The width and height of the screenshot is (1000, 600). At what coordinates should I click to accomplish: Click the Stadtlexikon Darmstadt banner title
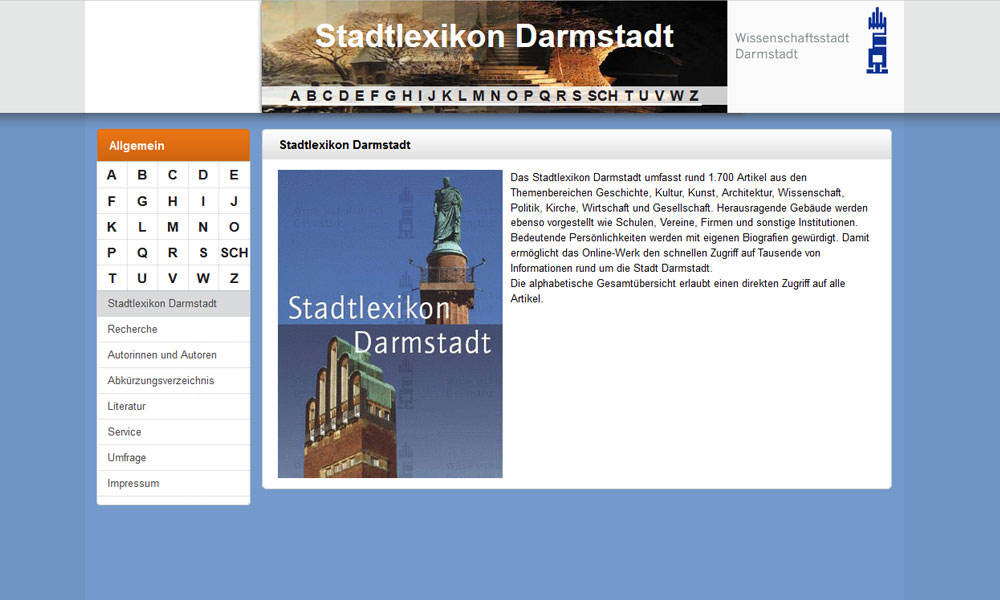point(494,36)
